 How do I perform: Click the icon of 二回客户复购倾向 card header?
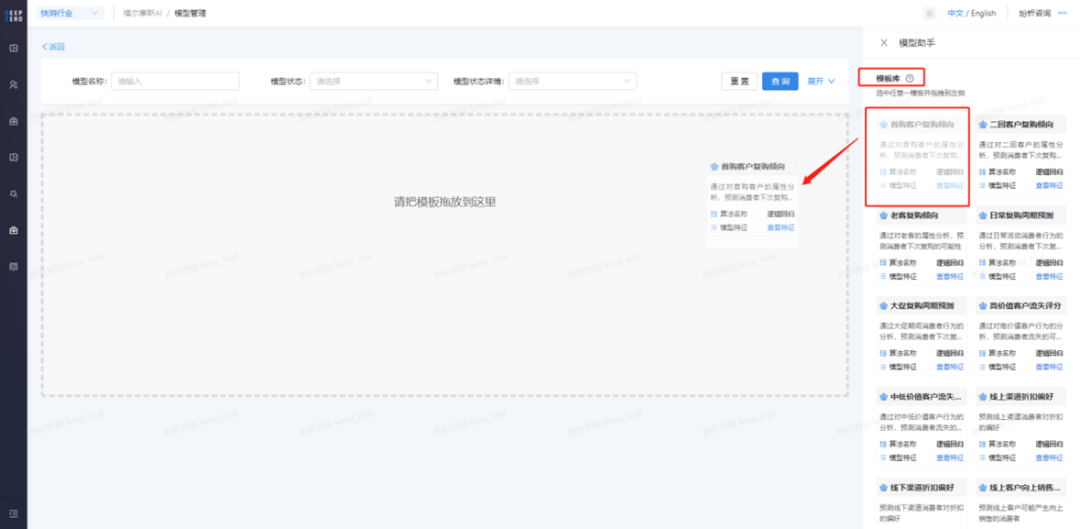click(982, 125)
